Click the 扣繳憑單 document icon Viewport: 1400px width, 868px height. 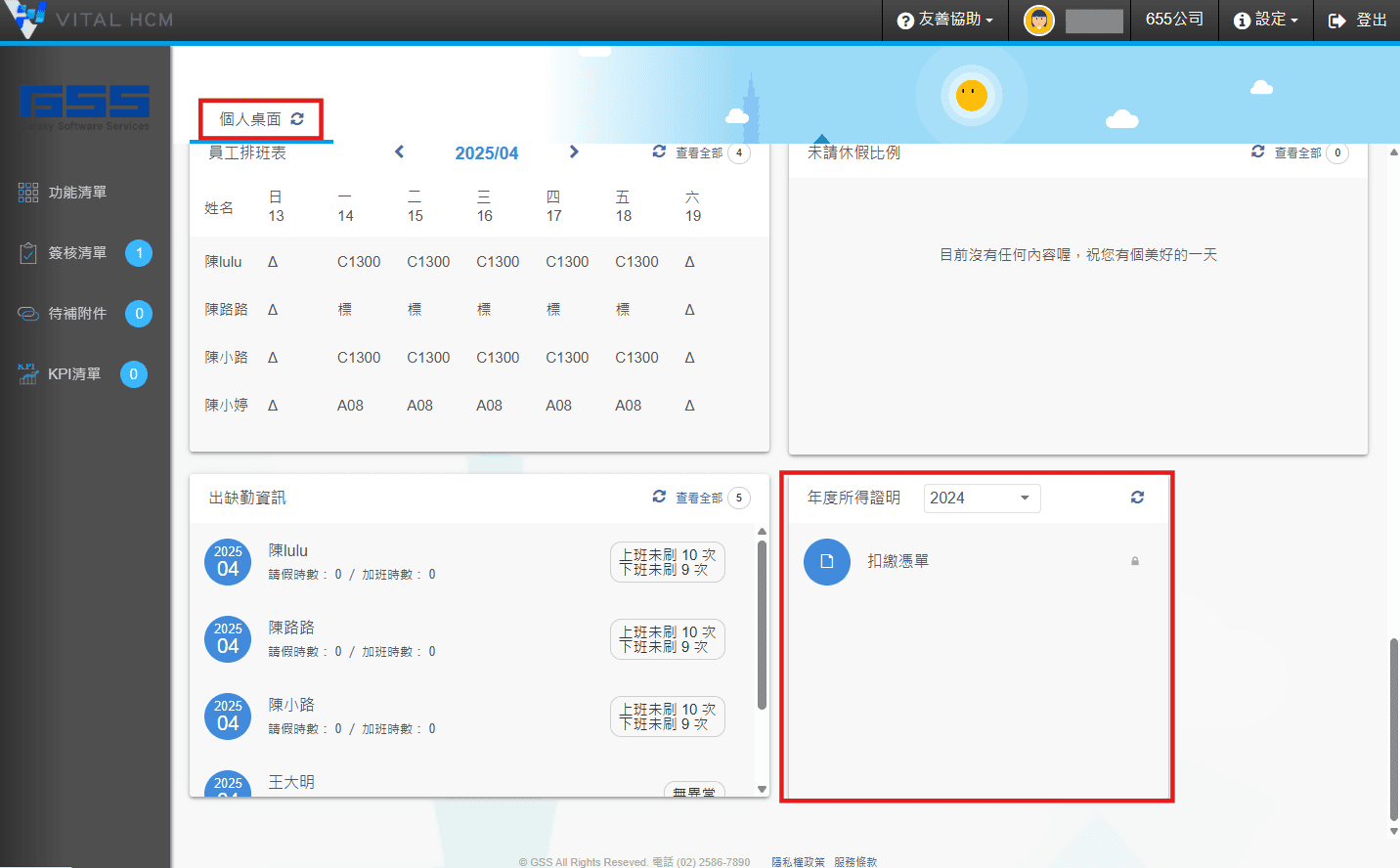tap(827, 562)
